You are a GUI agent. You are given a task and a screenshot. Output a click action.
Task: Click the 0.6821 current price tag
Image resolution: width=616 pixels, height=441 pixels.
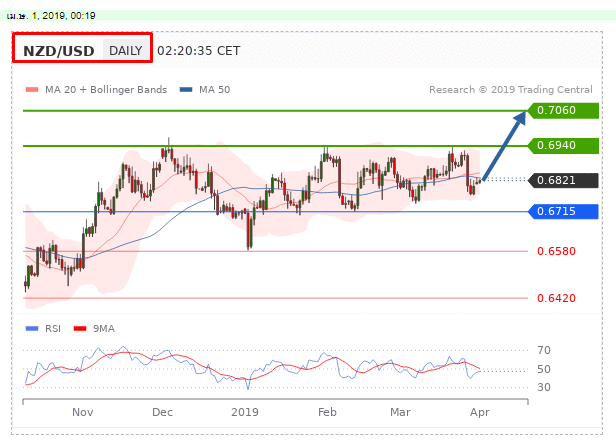(563, 180)
